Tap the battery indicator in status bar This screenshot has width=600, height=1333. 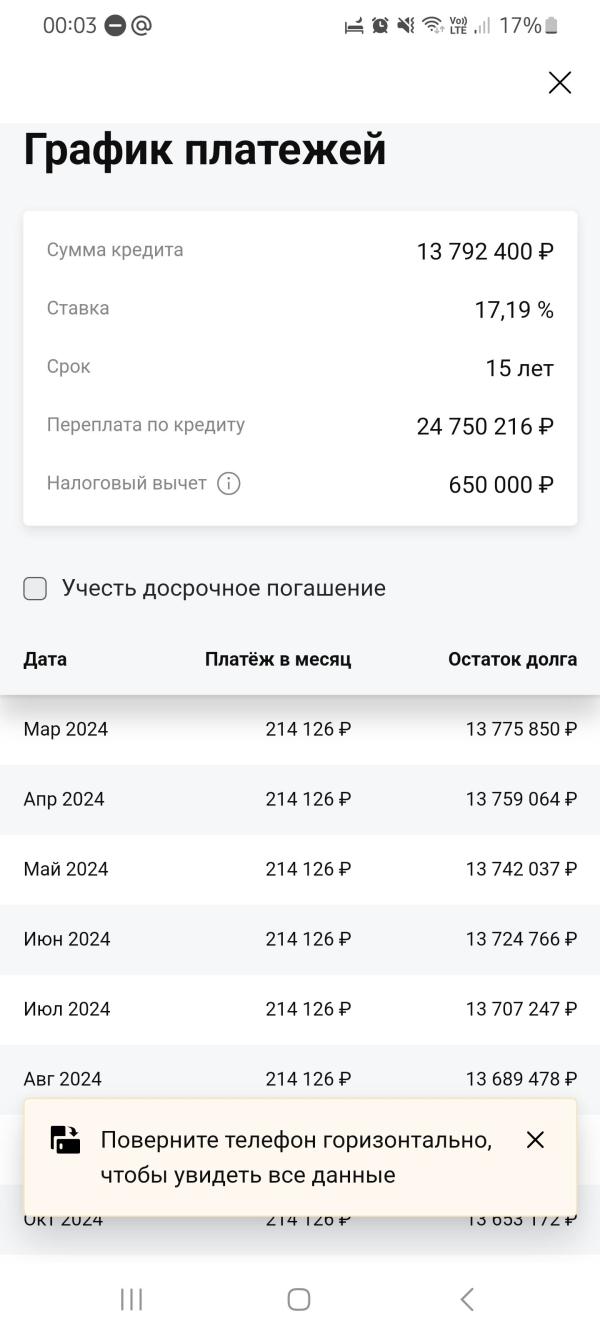pos(551,27)
